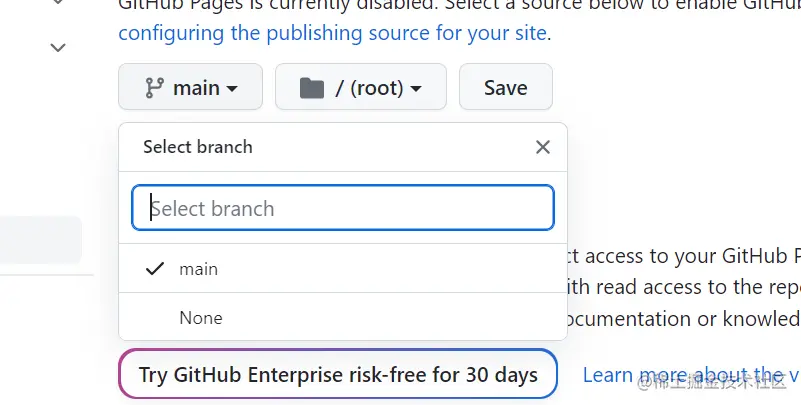Choose None from the branch list
The width and height of the screenshot is (801, 405).
point(343,317)
